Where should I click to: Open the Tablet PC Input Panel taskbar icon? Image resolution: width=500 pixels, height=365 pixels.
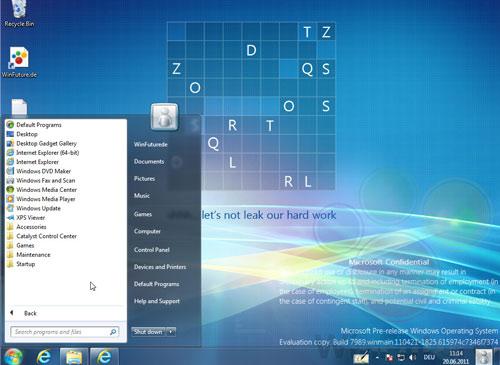pos(361,358)
